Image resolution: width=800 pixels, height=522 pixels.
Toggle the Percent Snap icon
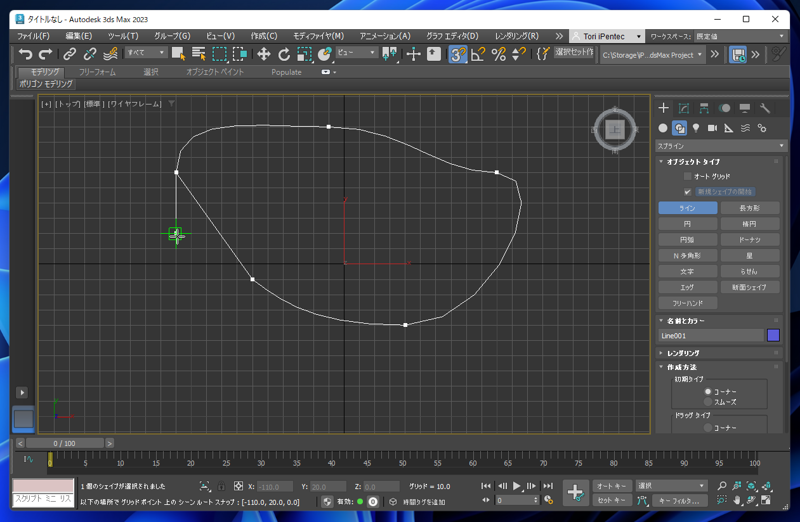click(x=498, y=54)
